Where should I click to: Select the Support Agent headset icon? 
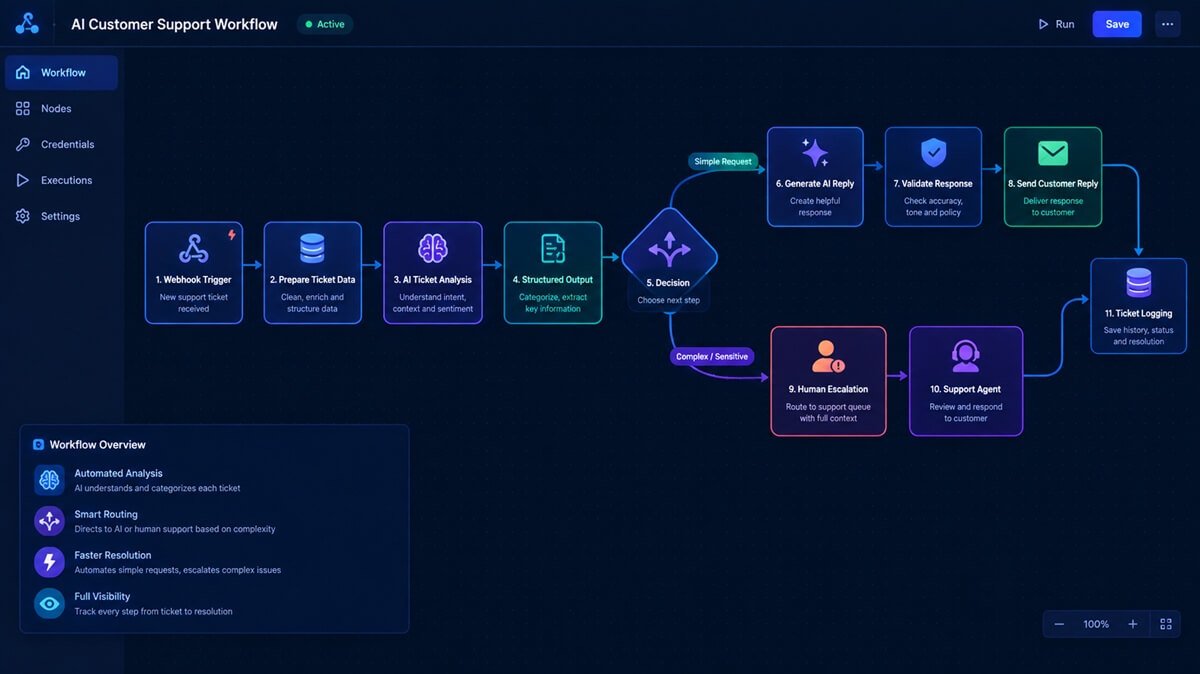click(965, 356)
